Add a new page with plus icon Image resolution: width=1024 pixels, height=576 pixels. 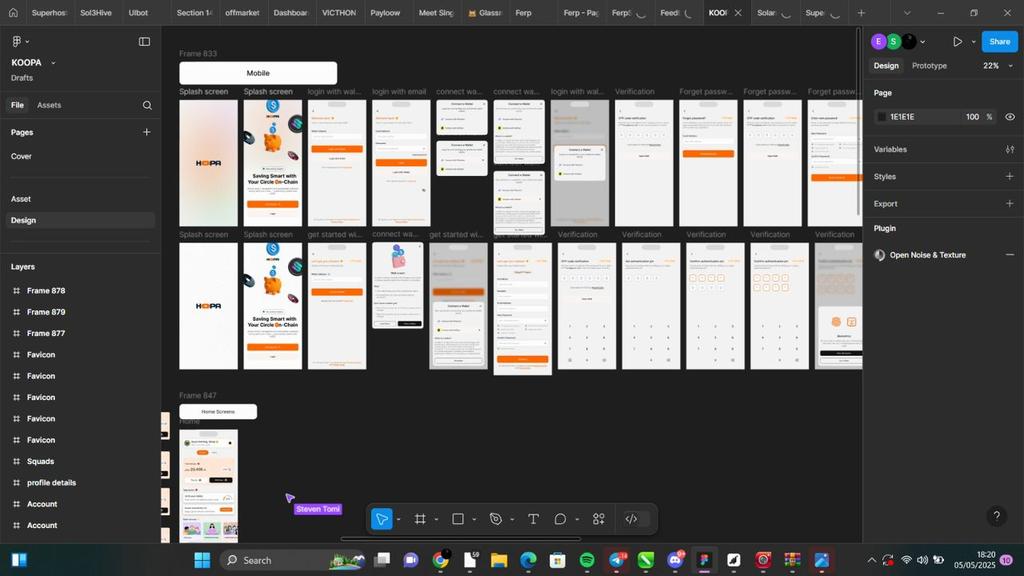coord(146,132)
